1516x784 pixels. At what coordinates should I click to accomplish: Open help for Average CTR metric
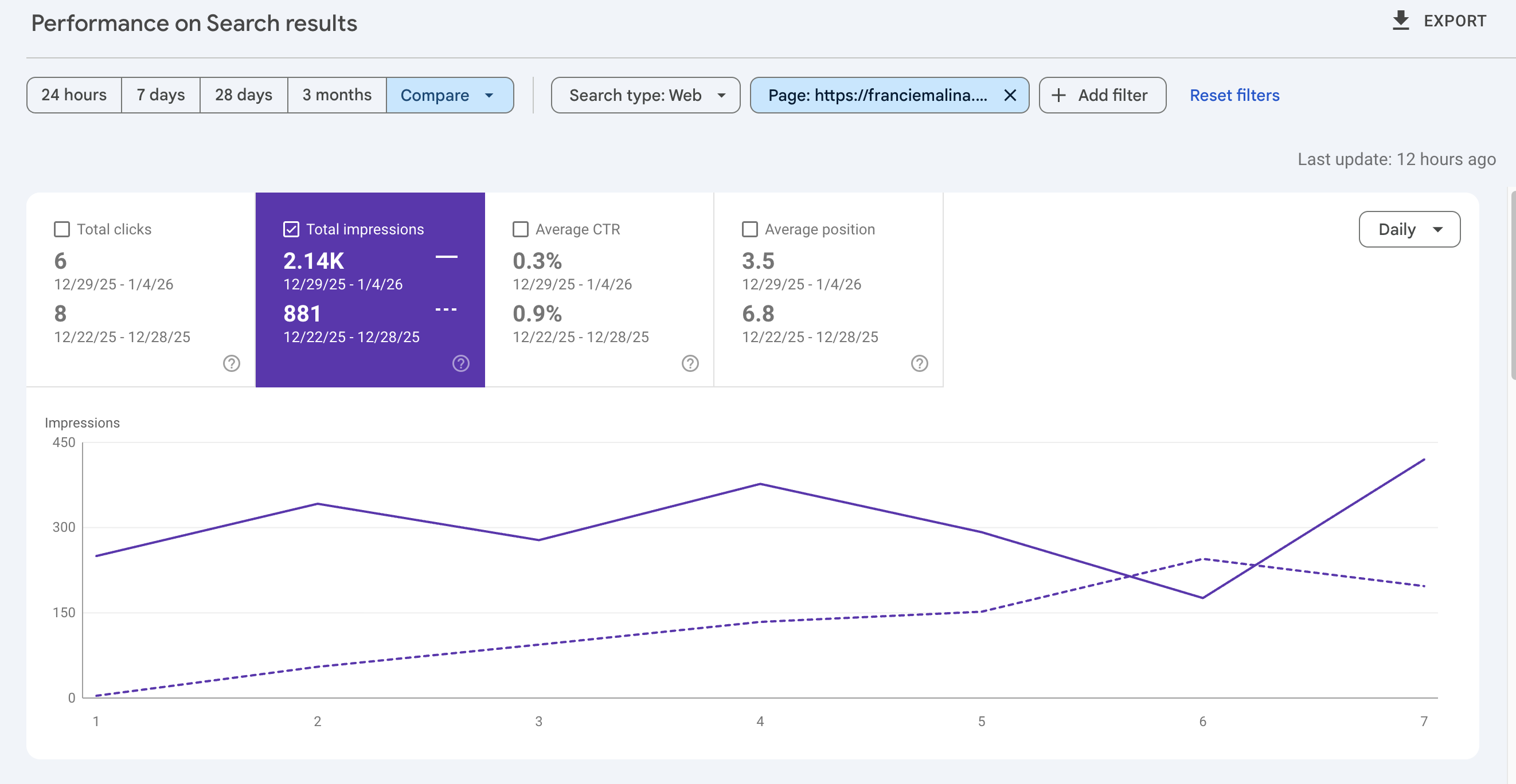pyautogui.click(x=690, y=364)
